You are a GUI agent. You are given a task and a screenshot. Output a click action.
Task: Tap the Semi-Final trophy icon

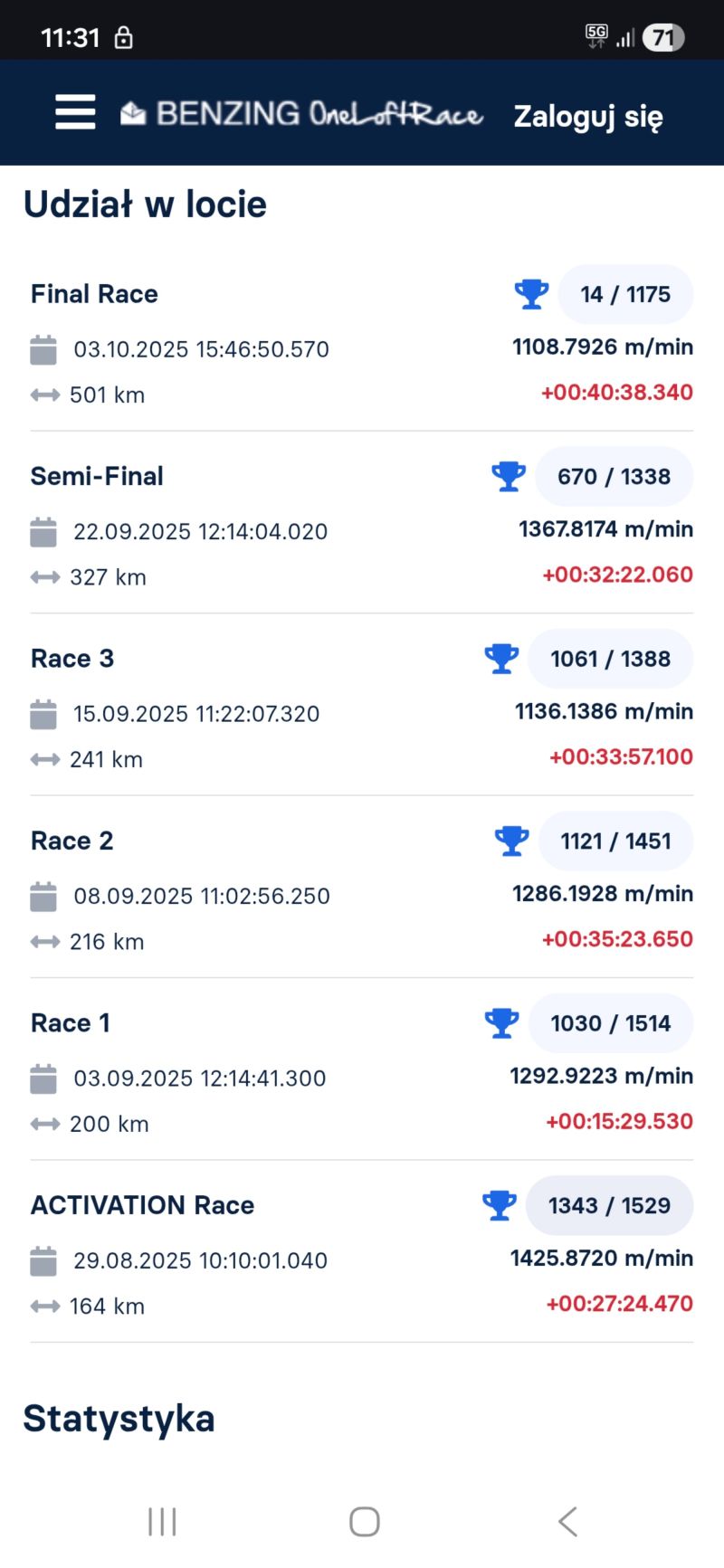coord(509,477)
